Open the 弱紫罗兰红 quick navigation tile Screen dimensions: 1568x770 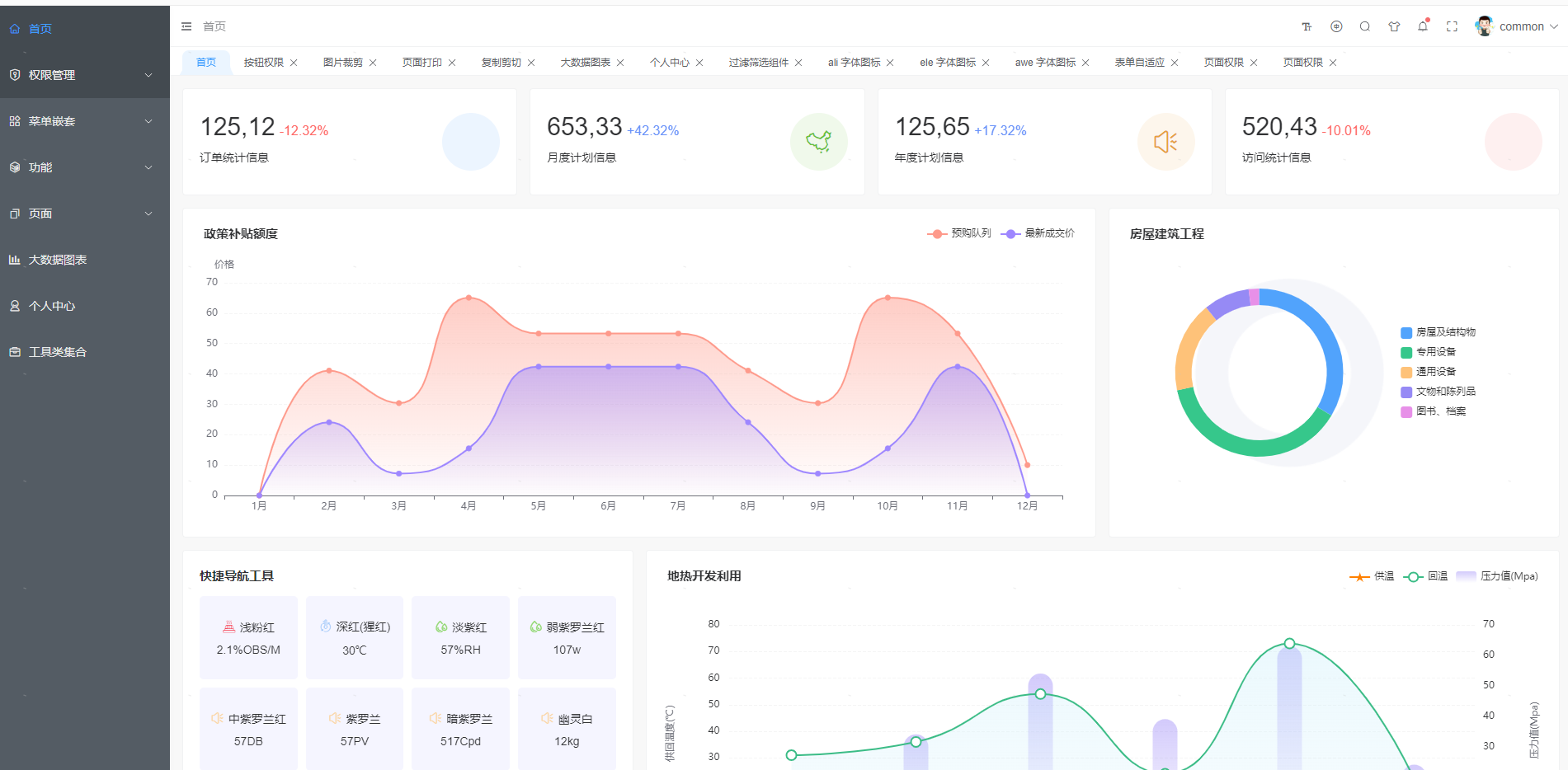(x=567, y=638)
